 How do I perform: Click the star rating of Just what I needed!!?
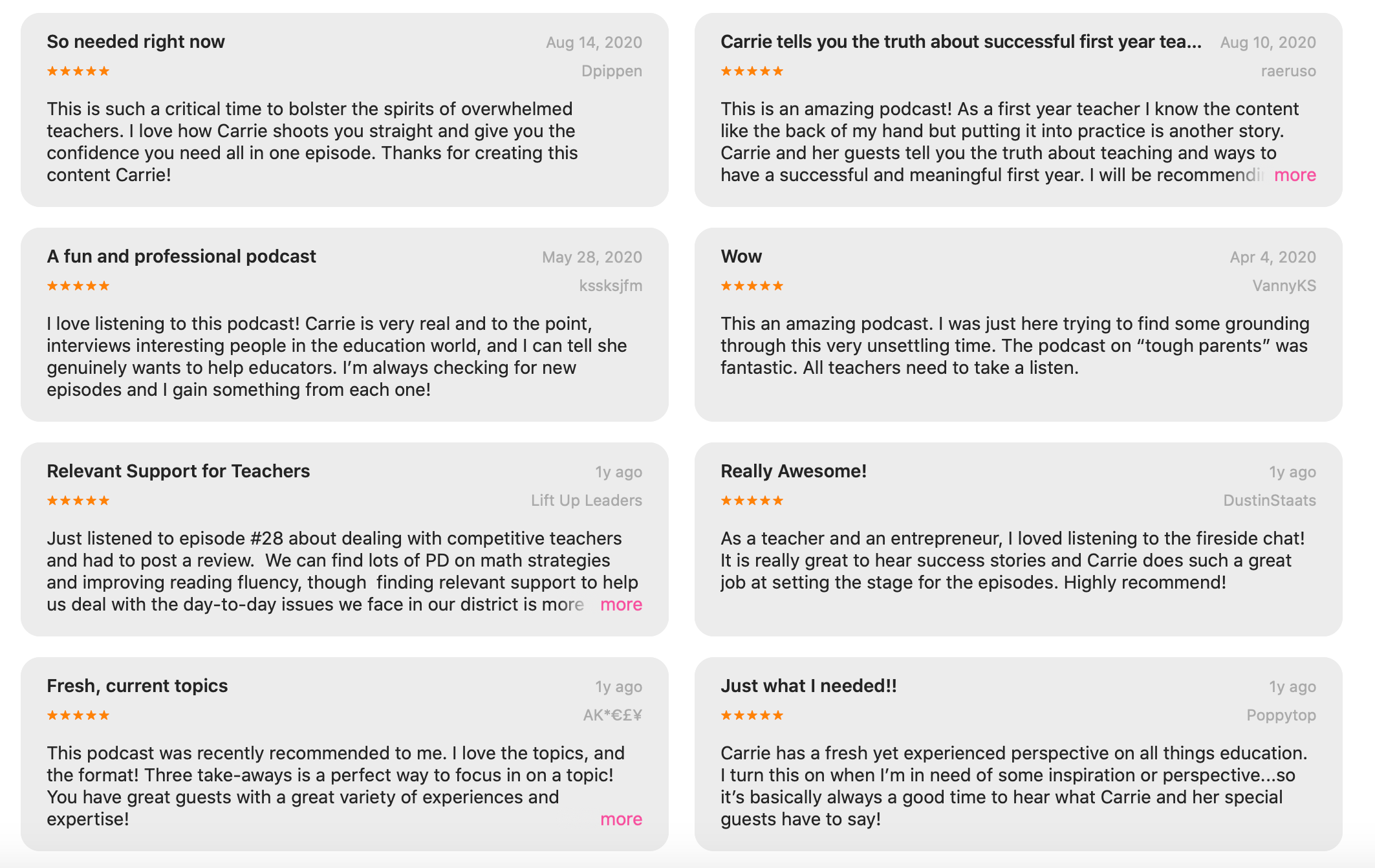tap(752, 715)
